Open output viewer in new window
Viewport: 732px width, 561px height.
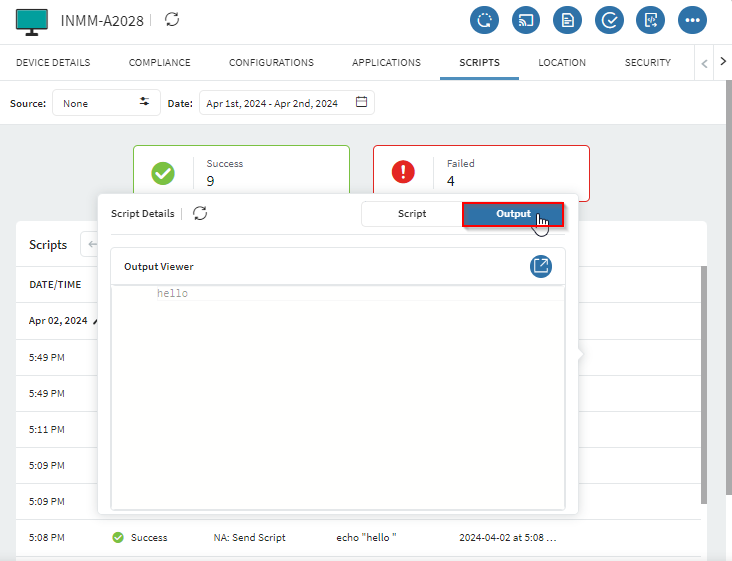[x=540, y=266]
